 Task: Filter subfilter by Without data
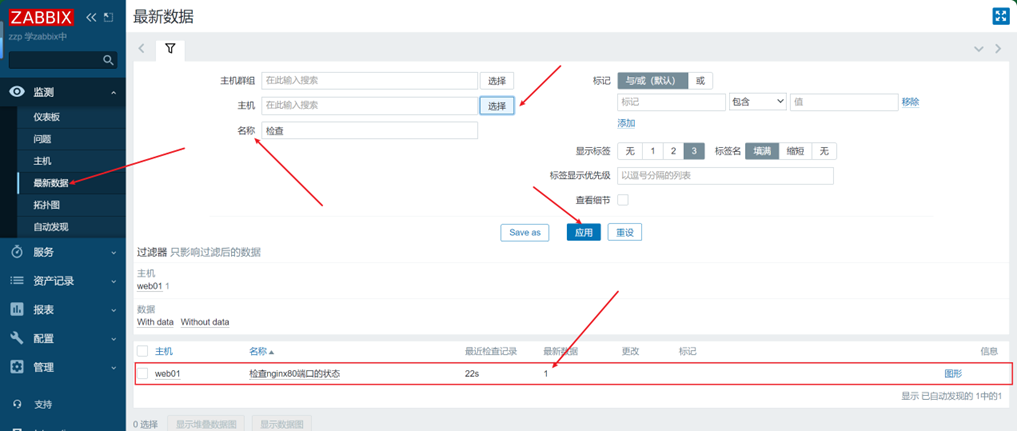(x=205, y=321)
